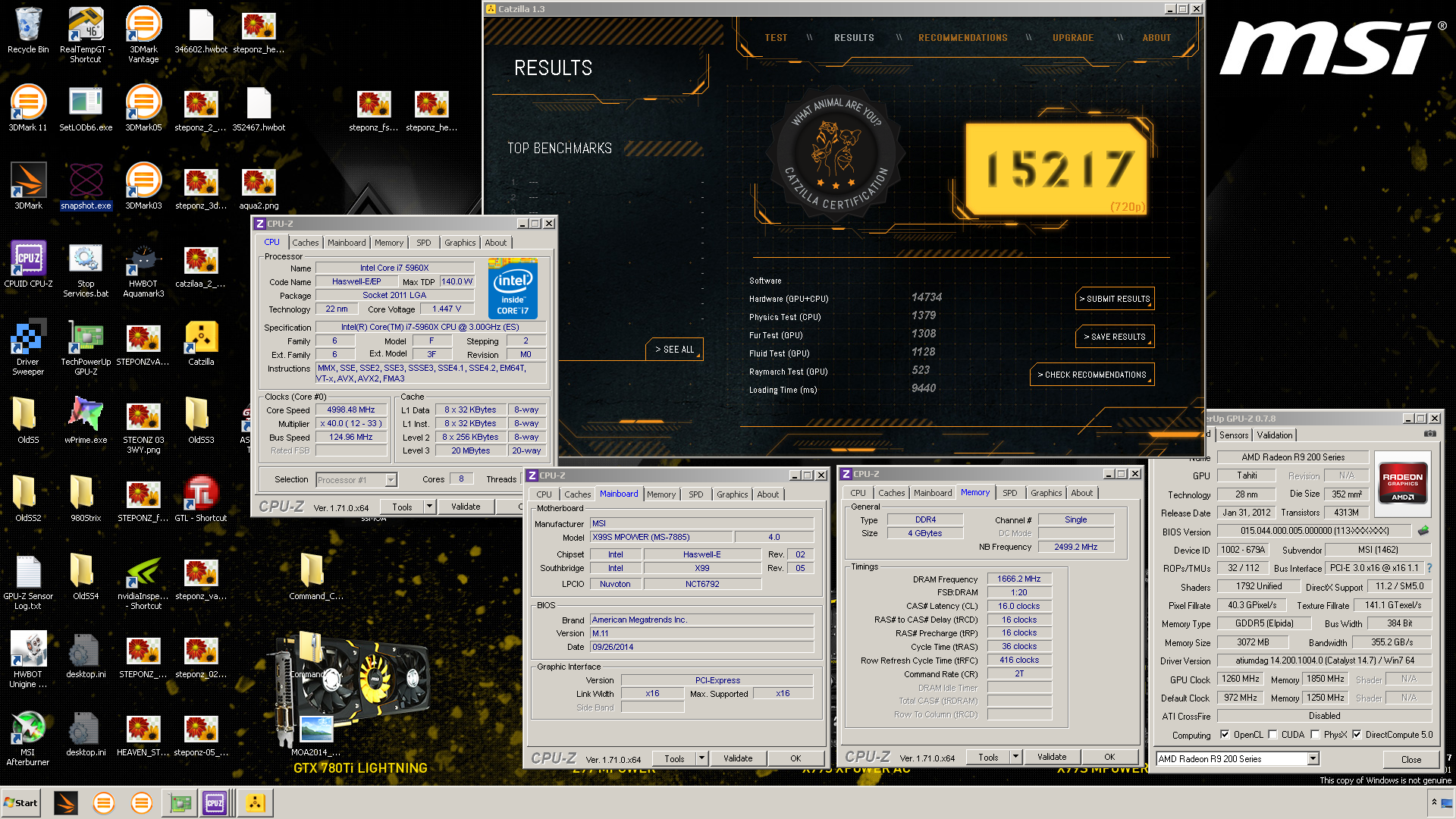
Task: Click the GPU-Z screenshot camera icon
Action: coord(1429,435)
